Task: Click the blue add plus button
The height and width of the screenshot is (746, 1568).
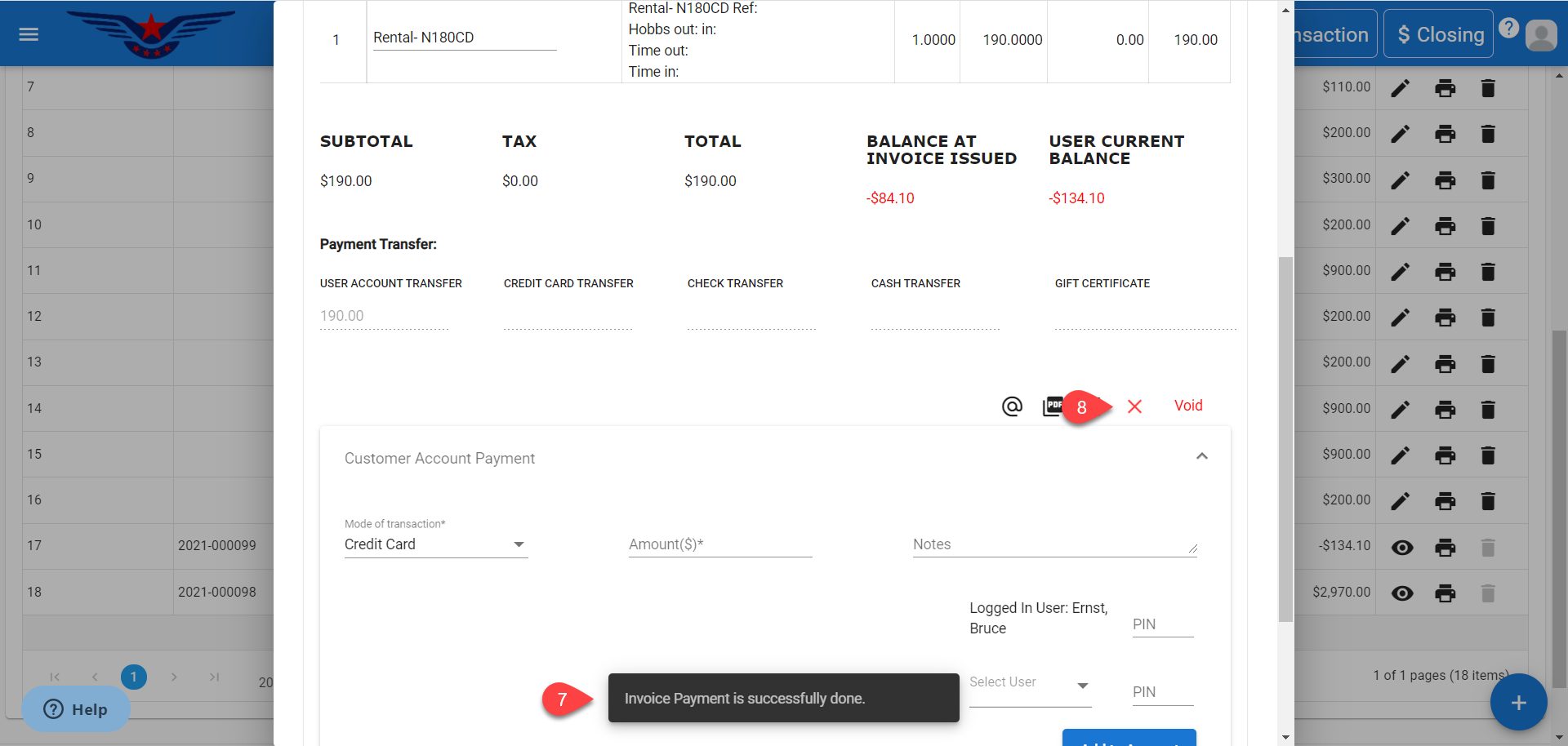Action: point(1518,702)
